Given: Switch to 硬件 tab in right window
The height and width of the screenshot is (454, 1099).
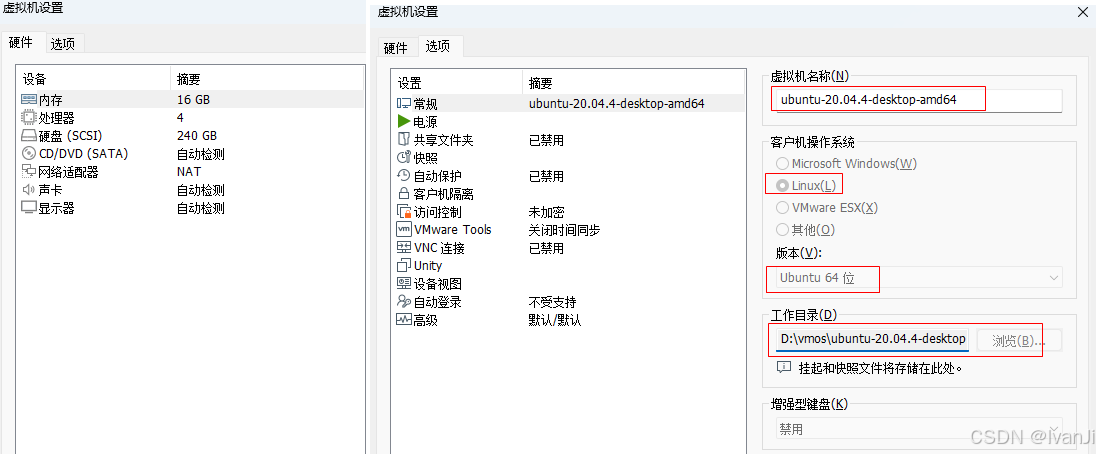Looking at the screenshot, I should click(x=395, y=48).
